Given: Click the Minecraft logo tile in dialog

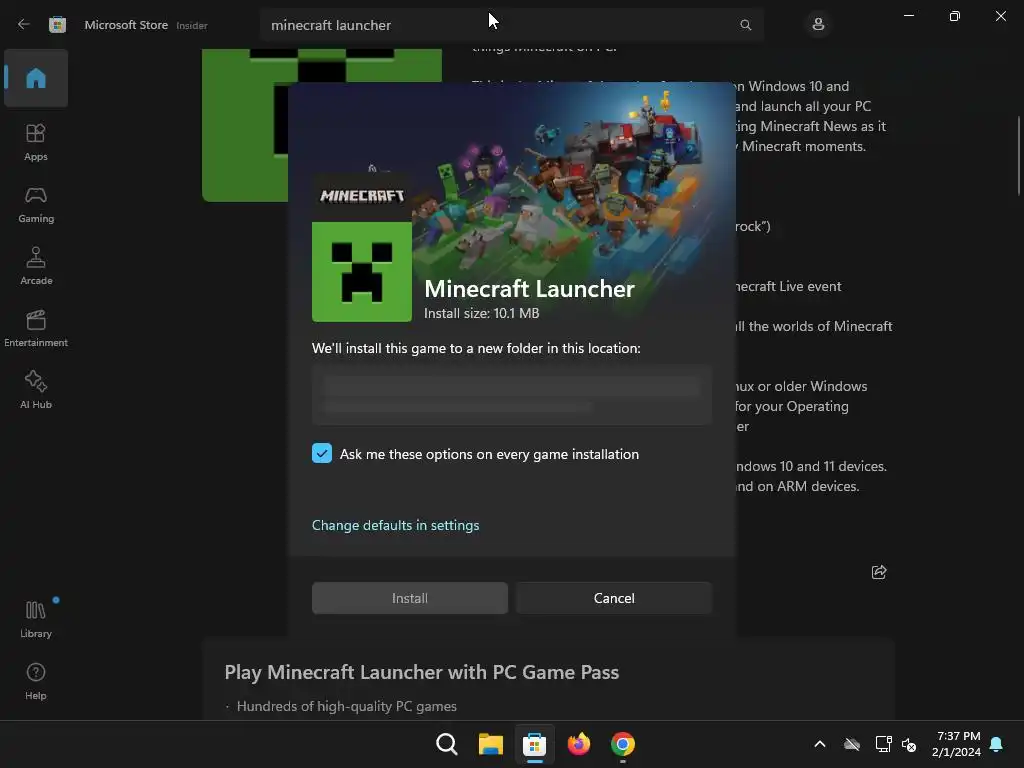Looking at the screenshot, I should (x=362, y=196).
